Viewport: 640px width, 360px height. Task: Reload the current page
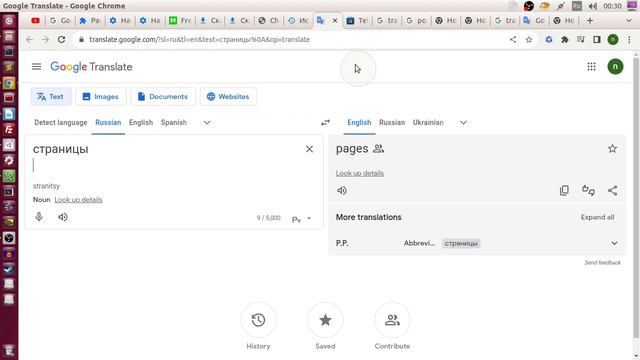pos(61,40)
